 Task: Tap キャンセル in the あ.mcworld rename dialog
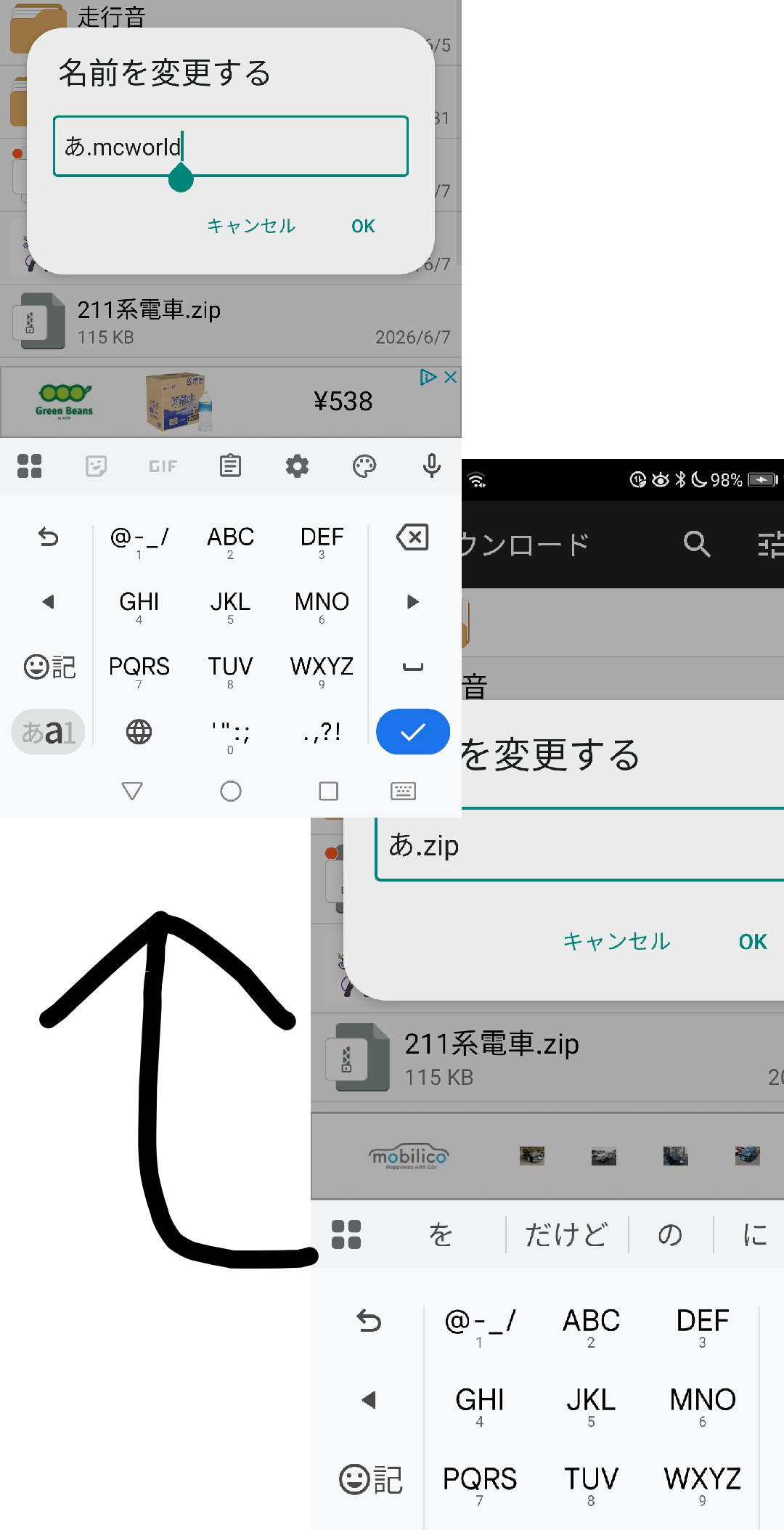(251, 226)
